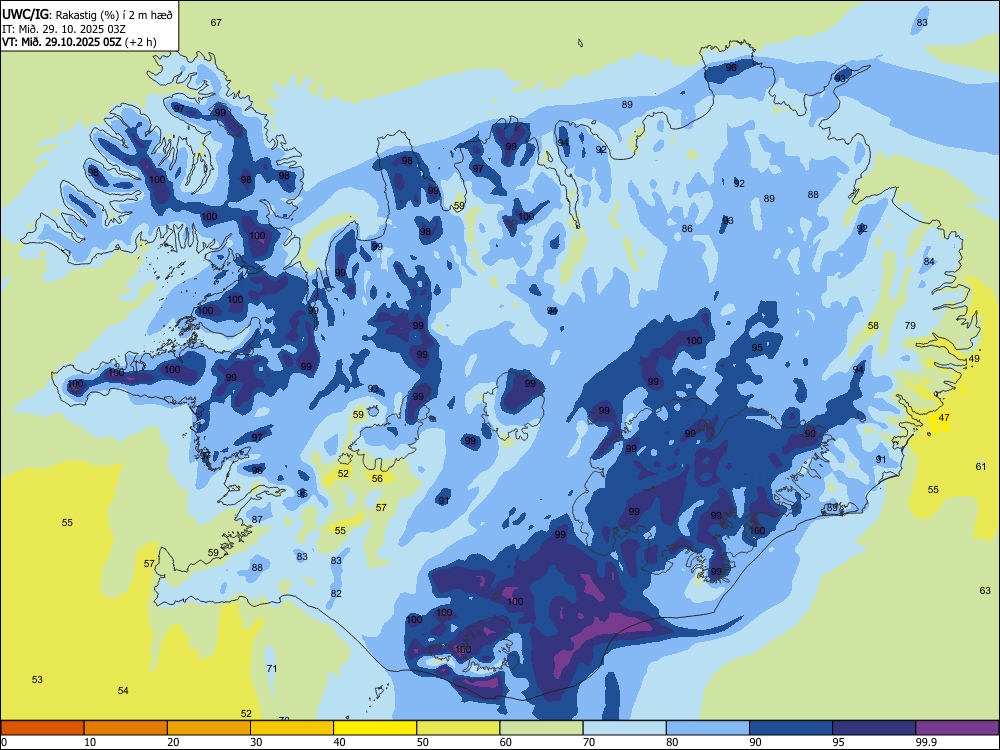Click the map value 79 in the east

click(x=910, y=325)
